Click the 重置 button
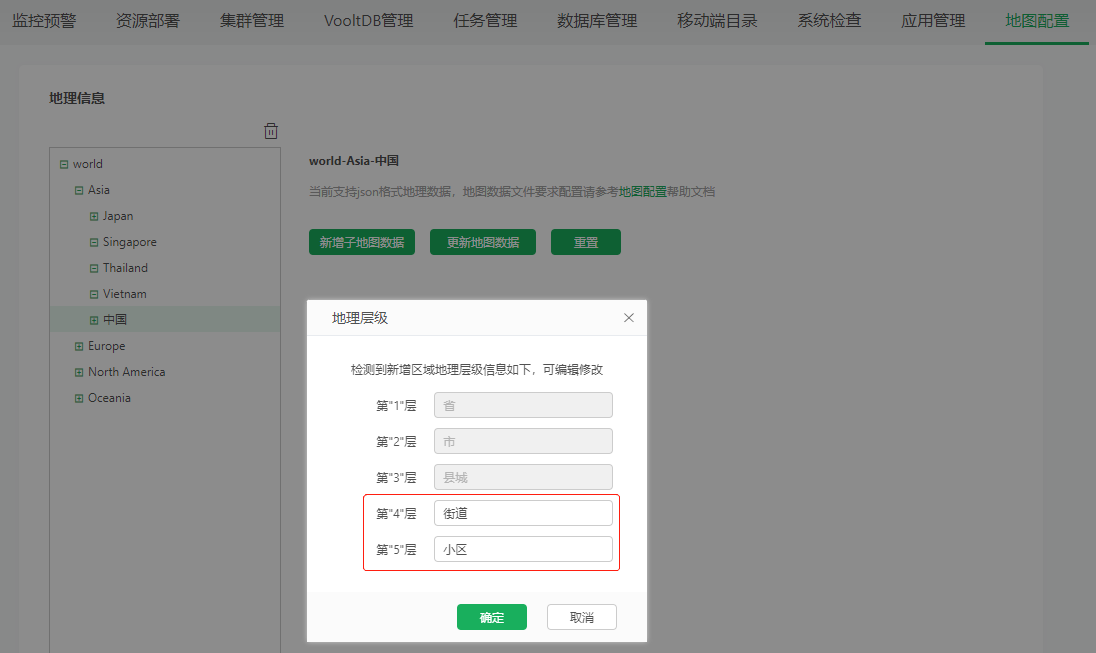 coord(586,242)
